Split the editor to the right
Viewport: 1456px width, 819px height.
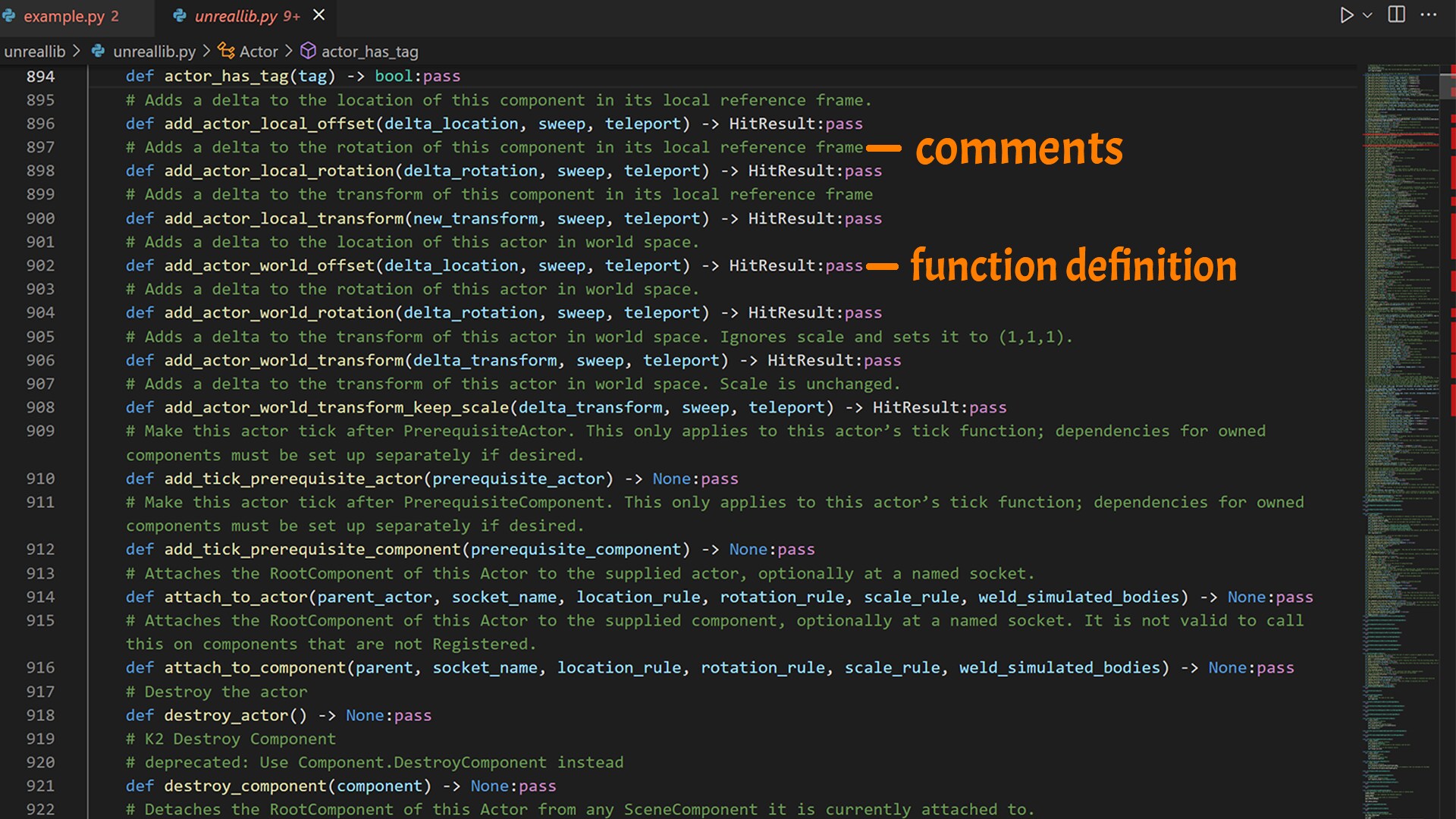click(1396, 15)
